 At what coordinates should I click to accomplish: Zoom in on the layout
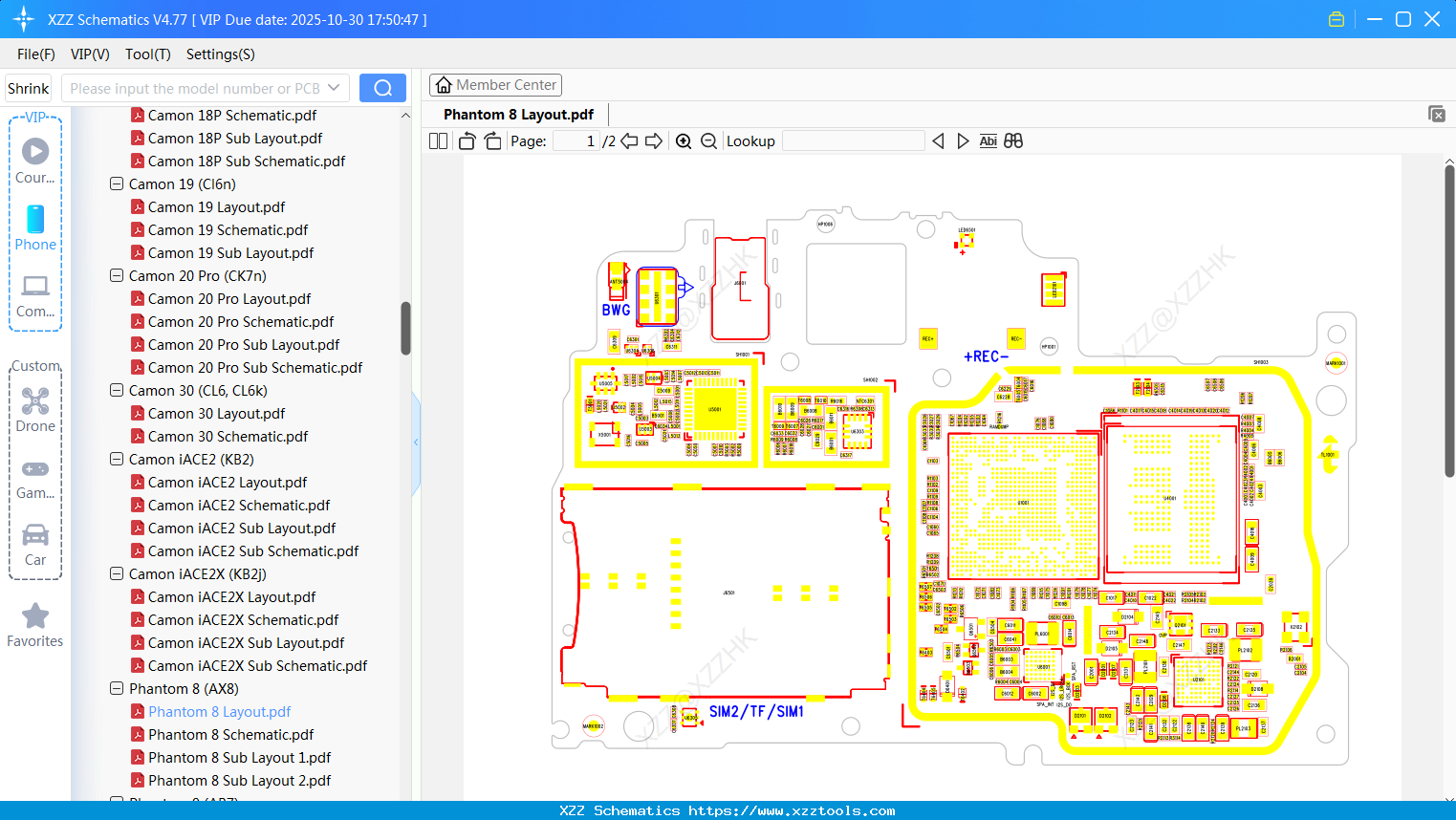tap(684, 141)
